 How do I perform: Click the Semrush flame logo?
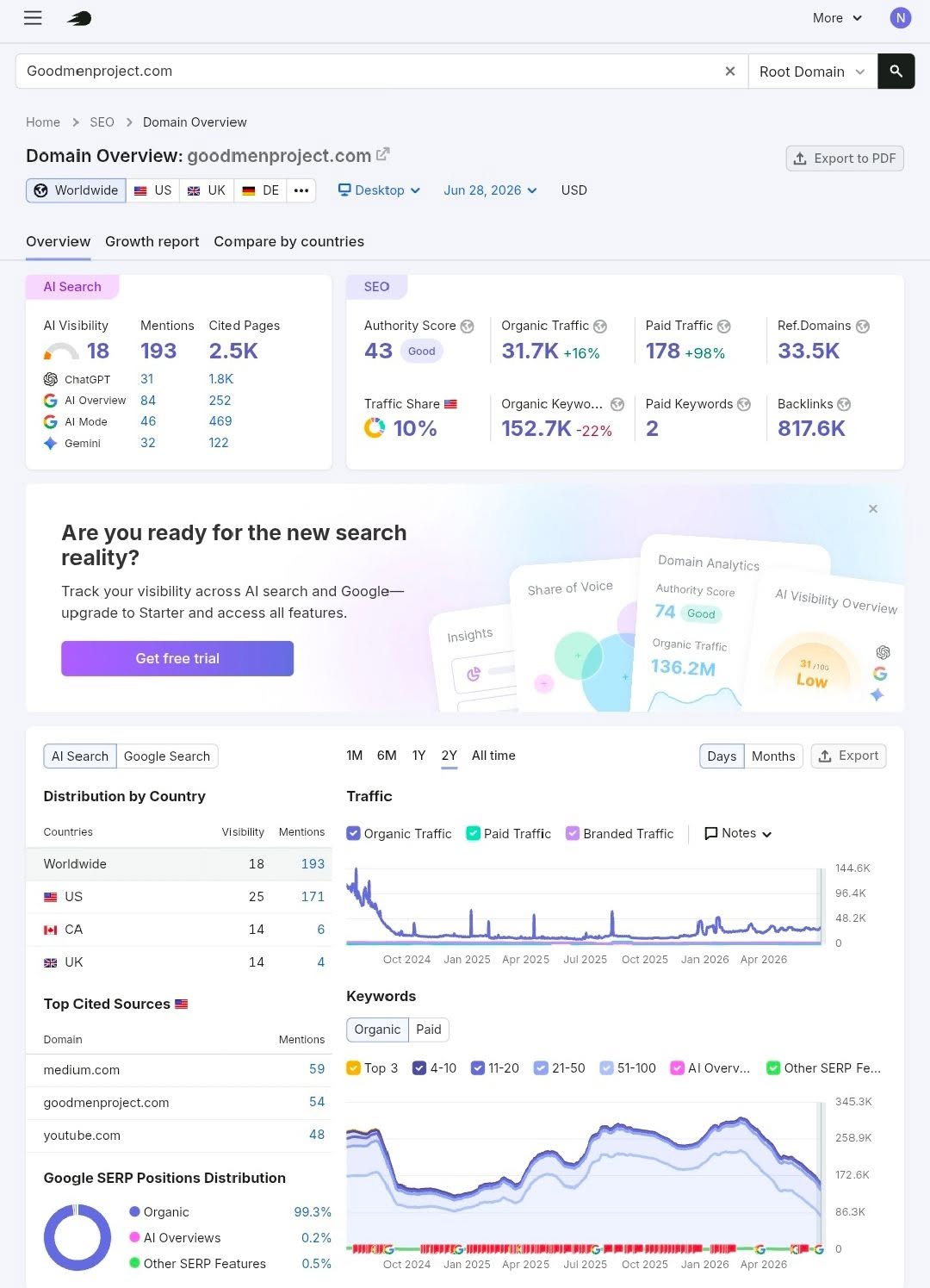(79, 18)
